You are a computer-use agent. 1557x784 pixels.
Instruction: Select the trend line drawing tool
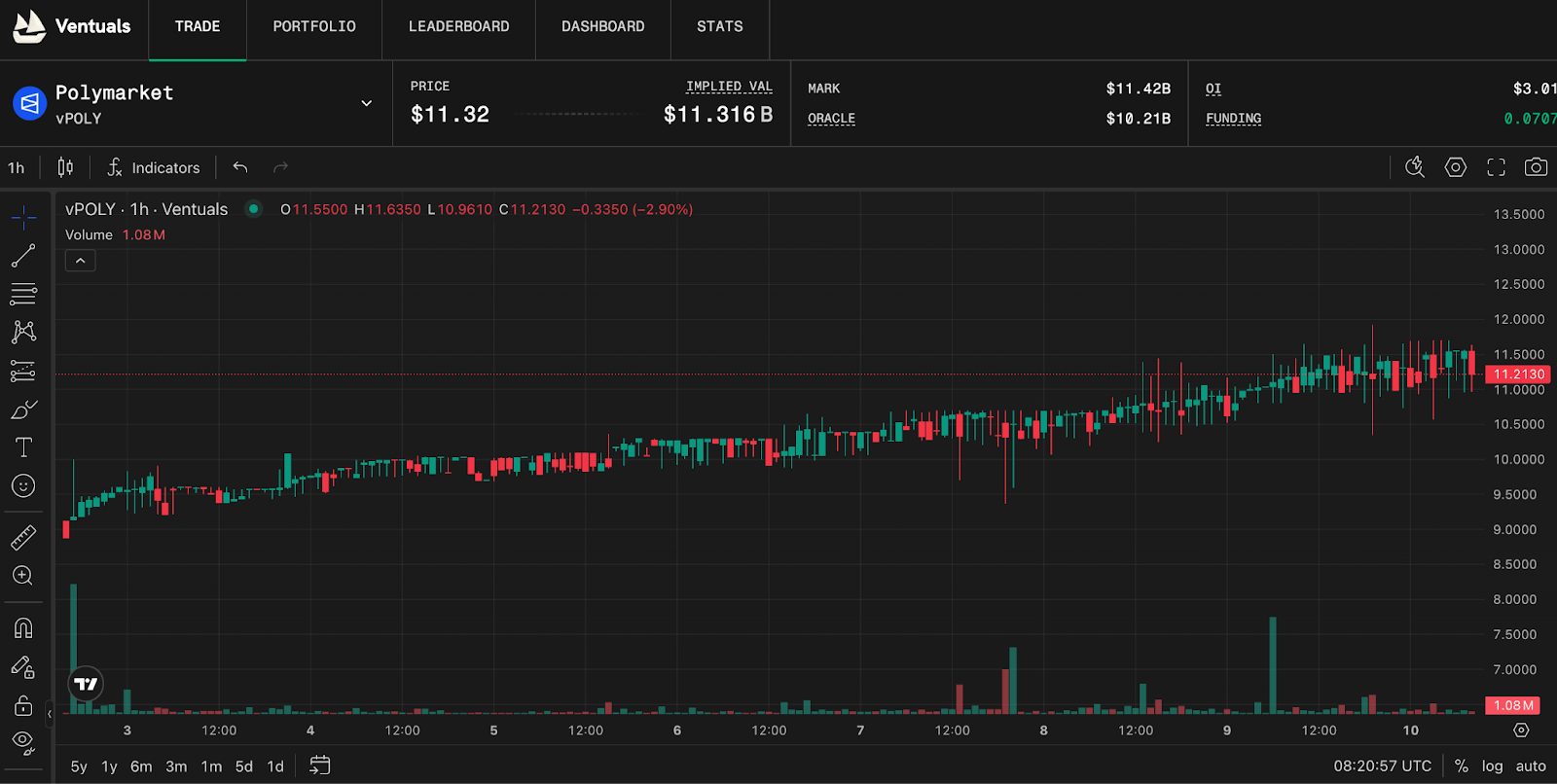23,256
